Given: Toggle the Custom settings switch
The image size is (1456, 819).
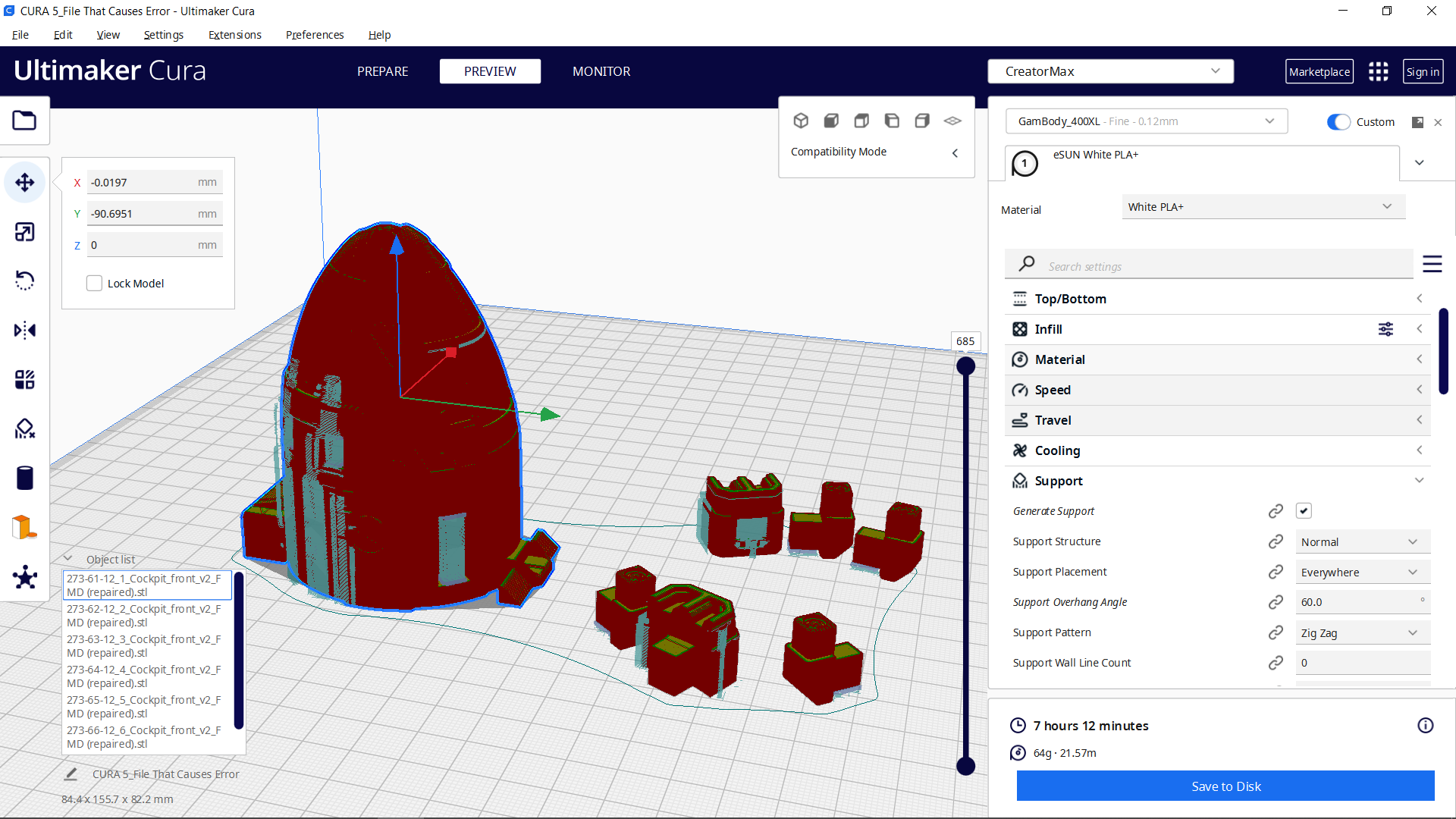Looking at the screenshot, I should click(1338, 122).
